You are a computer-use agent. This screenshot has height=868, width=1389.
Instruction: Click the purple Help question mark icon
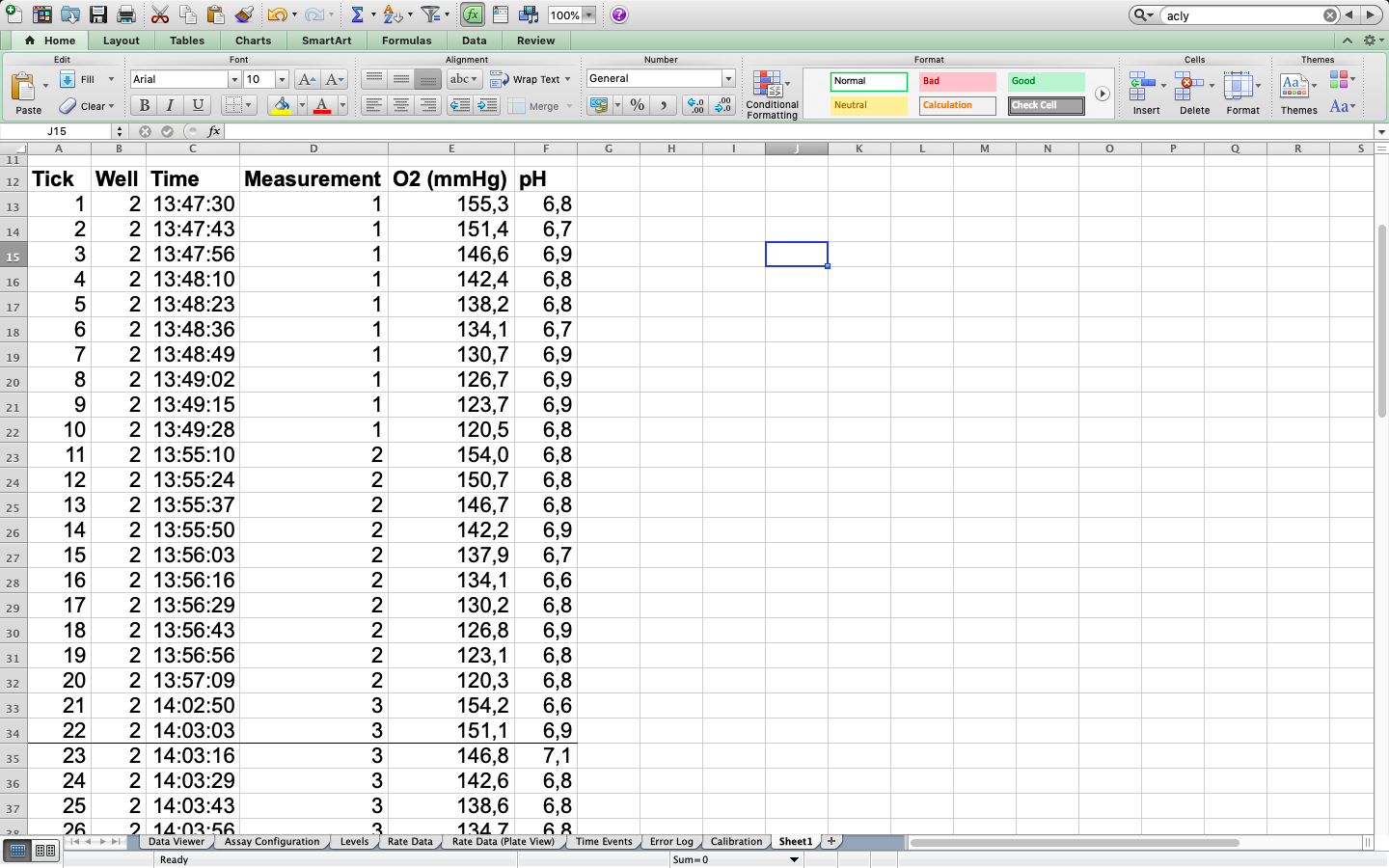tap(619, 14)
